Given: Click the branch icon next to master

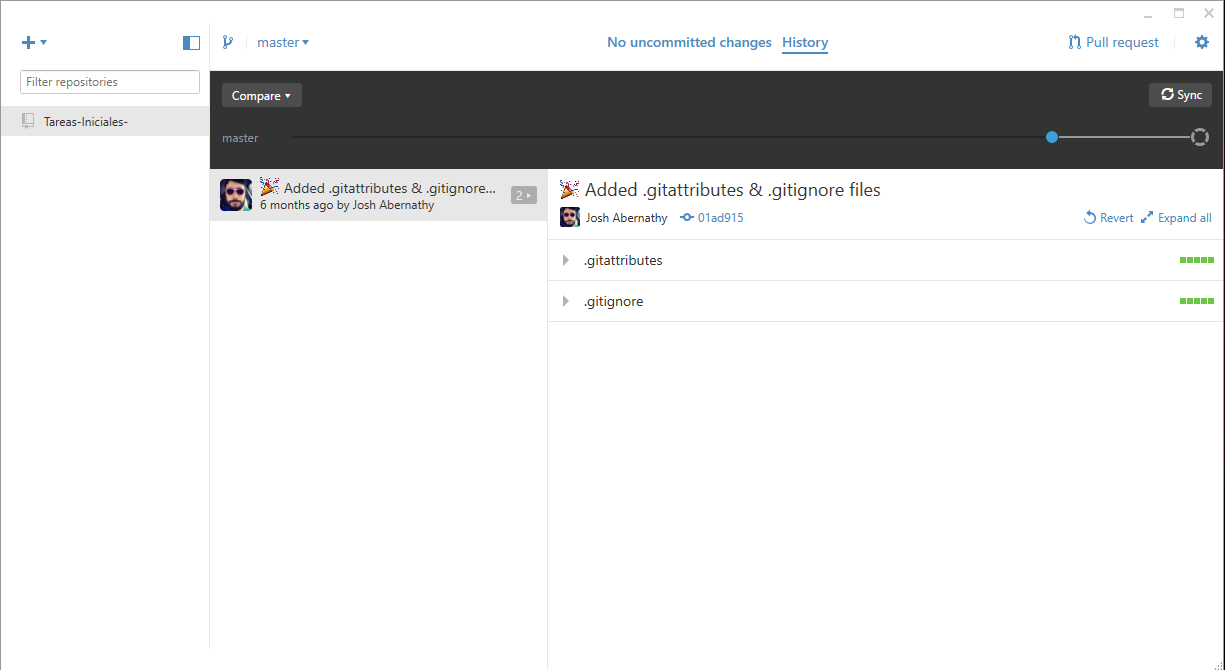Looking at the screenshot, I should coord(228,42).
